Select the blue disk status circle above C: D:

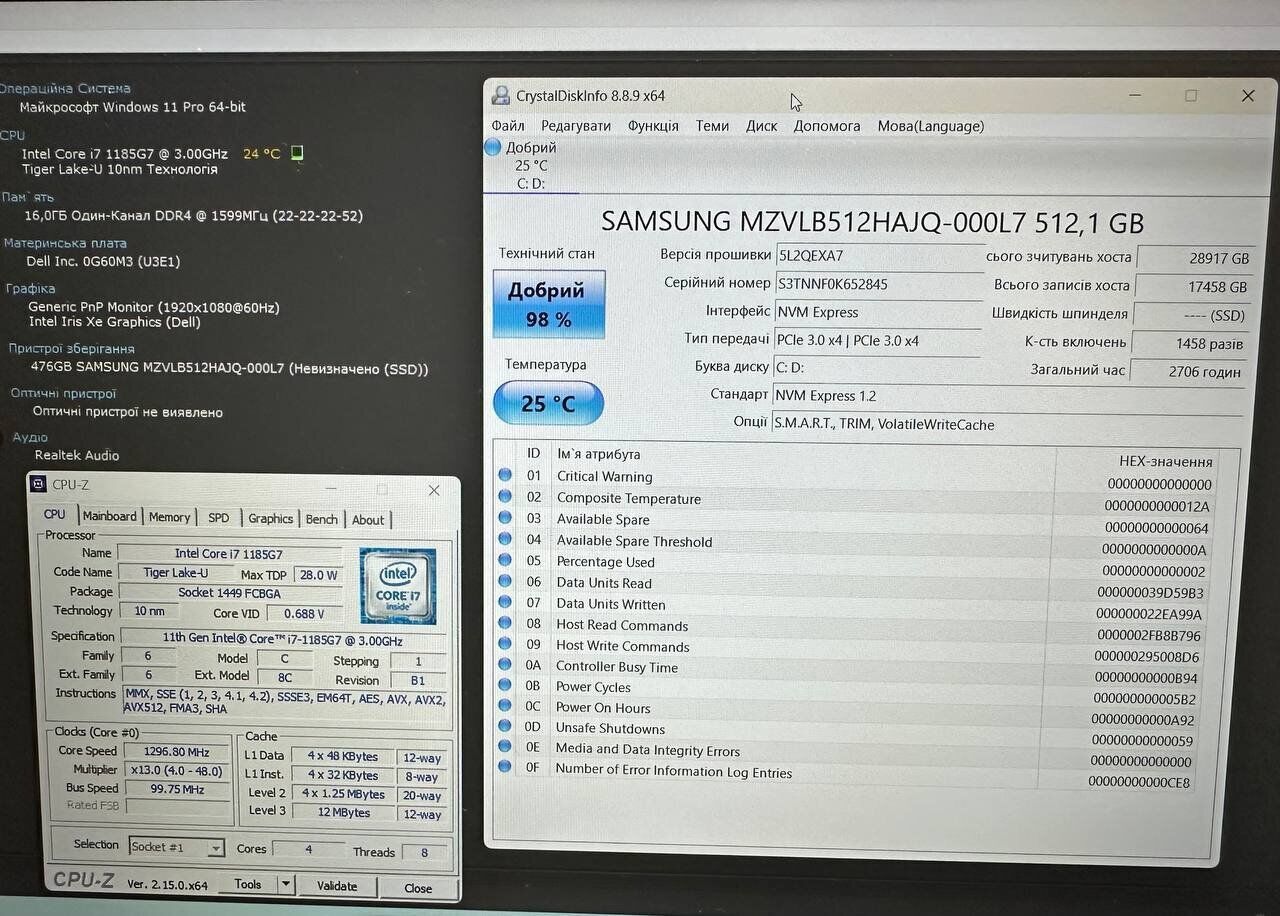coord(492,148)
